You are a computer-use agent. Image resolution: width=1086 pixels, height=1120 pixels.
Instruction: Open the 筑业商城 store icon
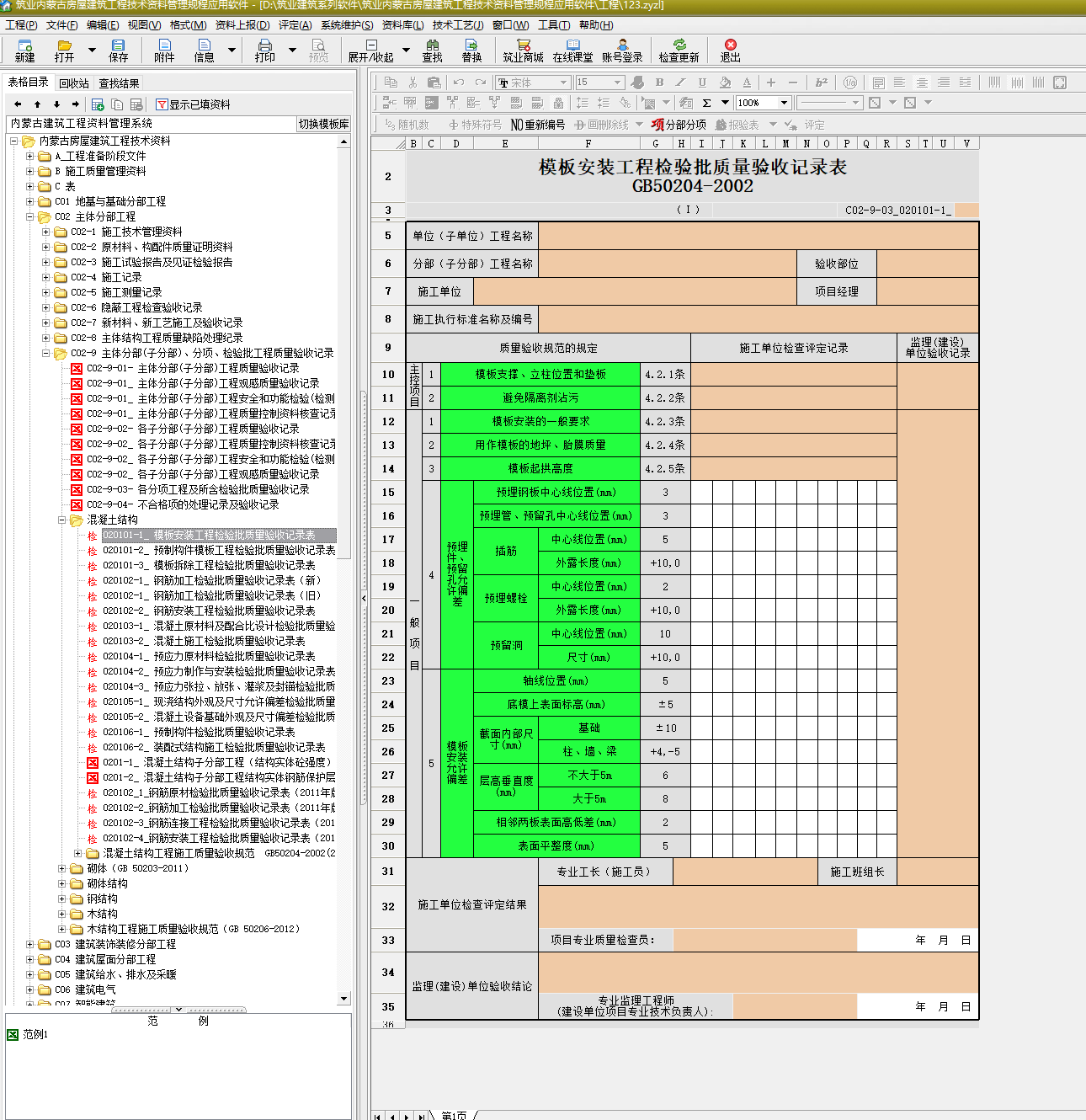tap(524, 51)
